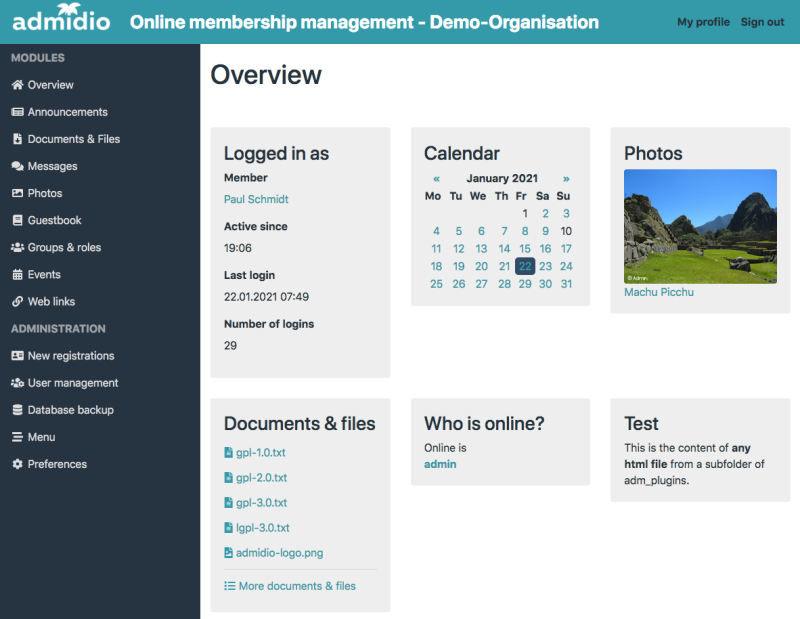
Task: Select the Photos module icon
Action: click(x=16, y=193)
